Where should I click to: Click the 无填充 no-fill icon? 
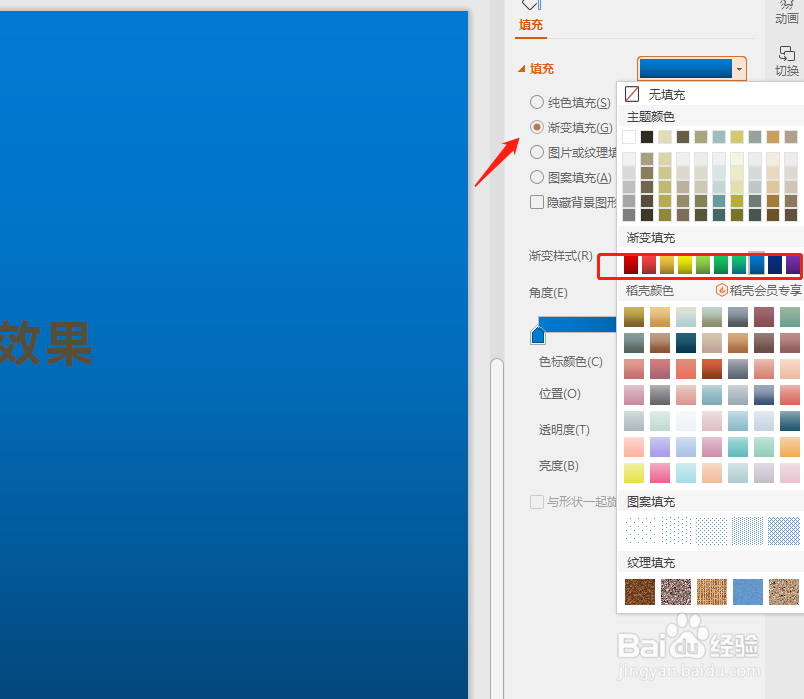click(632, 94)
